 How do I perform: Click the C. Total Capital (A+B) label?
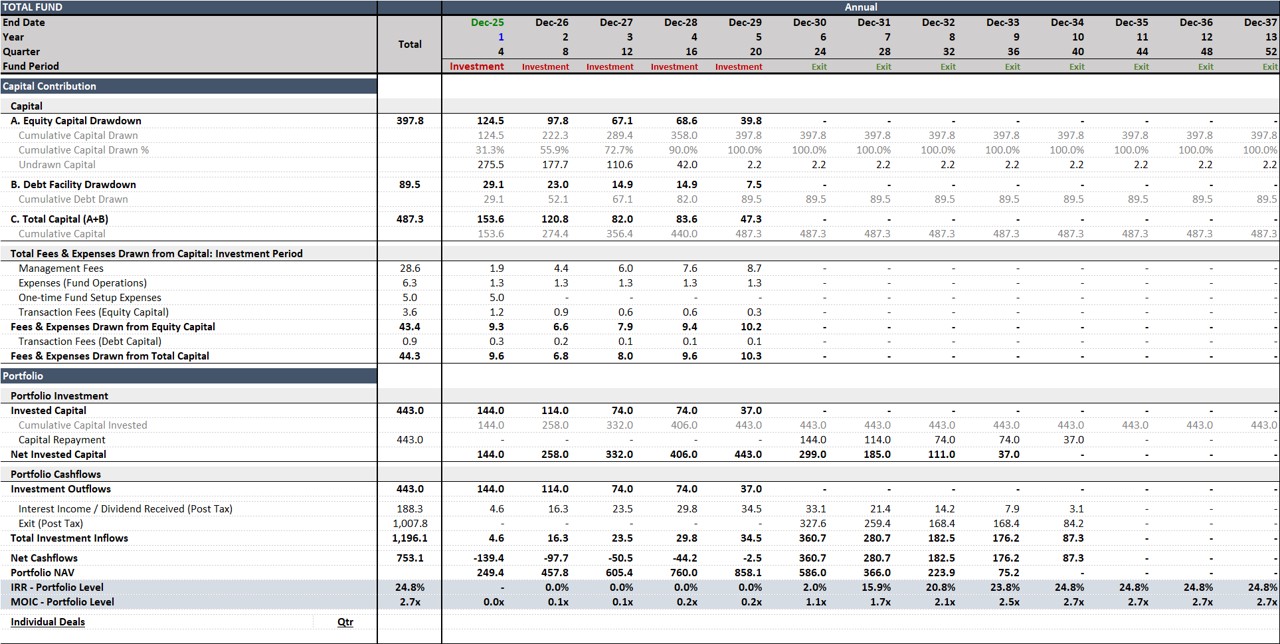coord(59,219)
